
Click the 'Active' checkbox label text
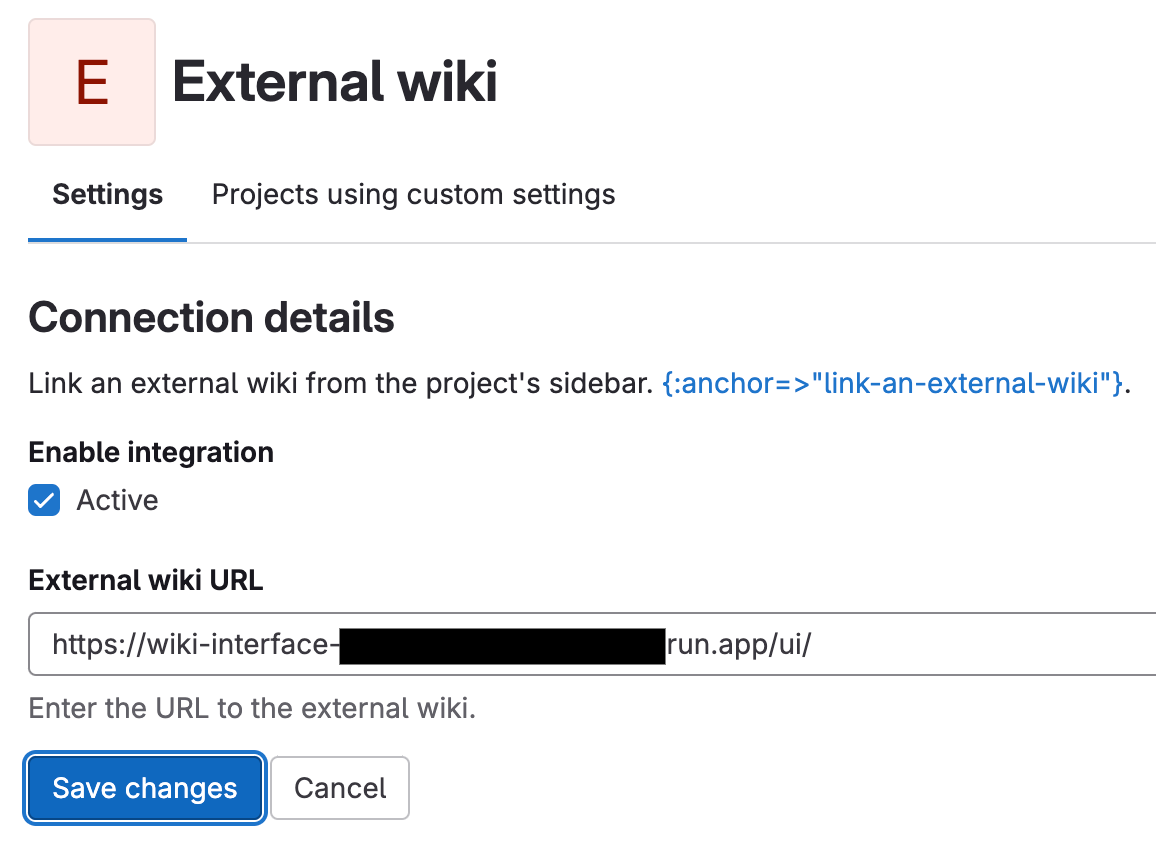[117, 501]
